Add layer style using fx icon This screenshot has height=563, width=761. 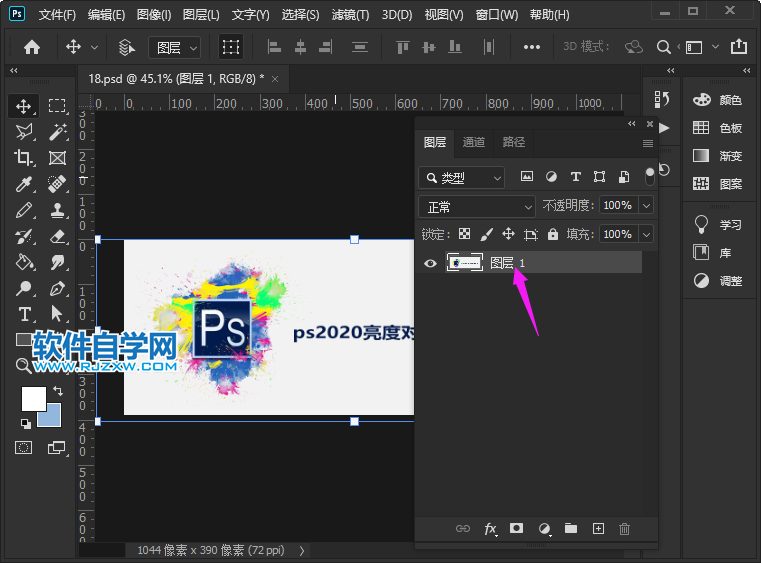point(491,528)
